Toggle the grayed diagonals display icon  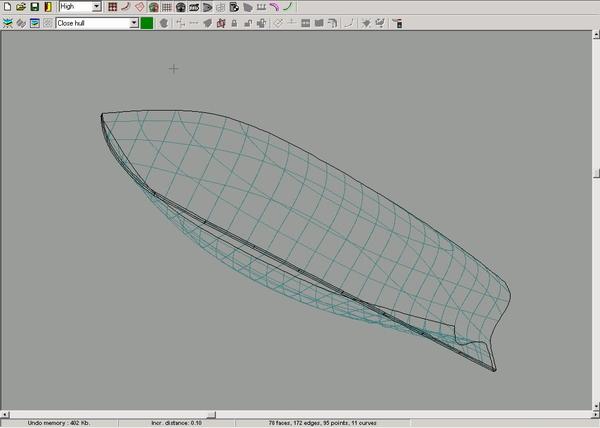pos(221,7)
